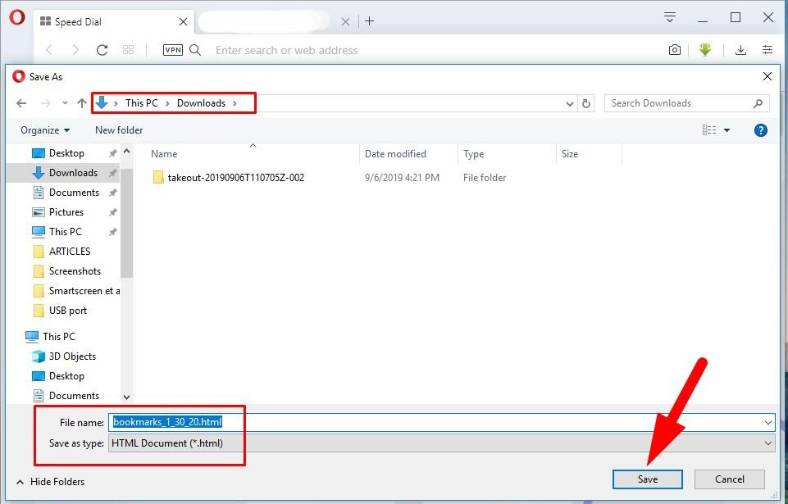The width and height of the screenshot is (788, 504).
Task: Select pinned This PC in Quick access
Action: 65,232
